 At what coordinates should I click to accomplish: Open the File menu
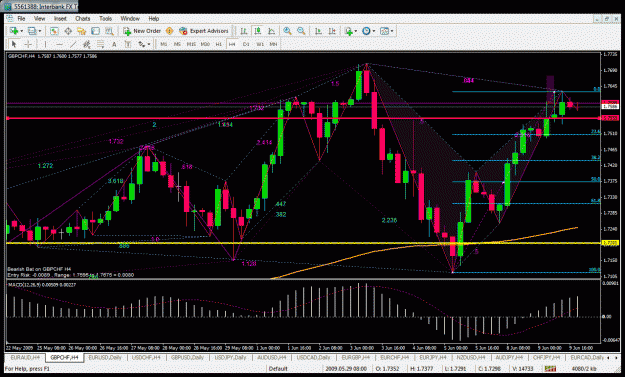(21, 18)
